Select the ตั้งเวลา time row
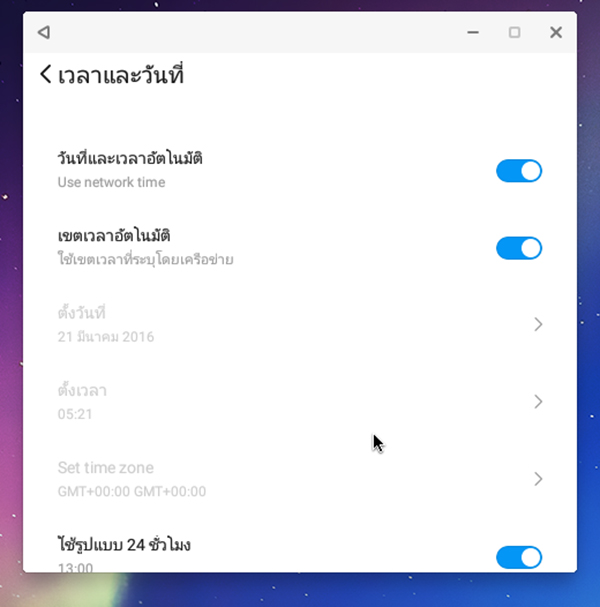600x607 pixels. coord(300,402)
